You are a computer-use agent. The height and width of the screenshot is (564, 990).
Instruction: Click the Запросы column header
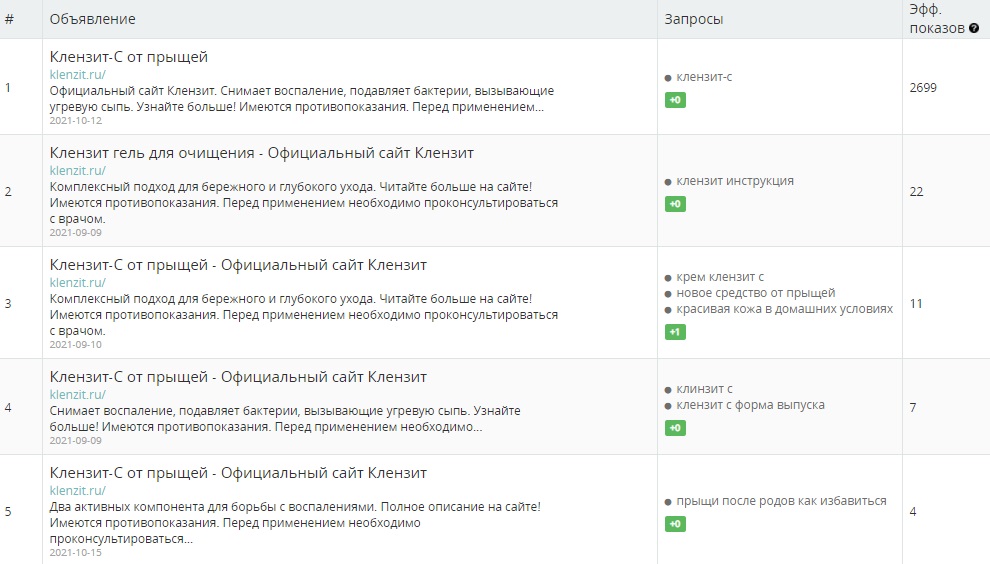693,20
